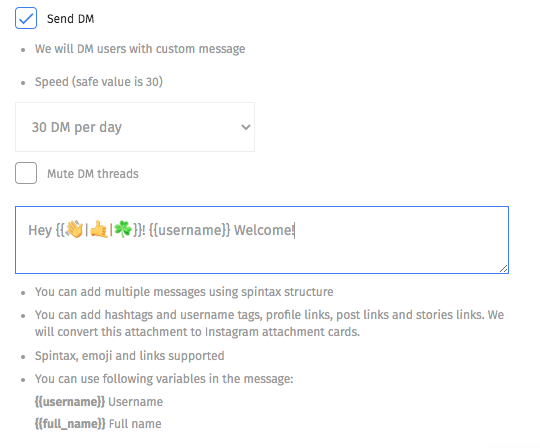Click the Speed safe value hint text

click(x=99, y=82)
